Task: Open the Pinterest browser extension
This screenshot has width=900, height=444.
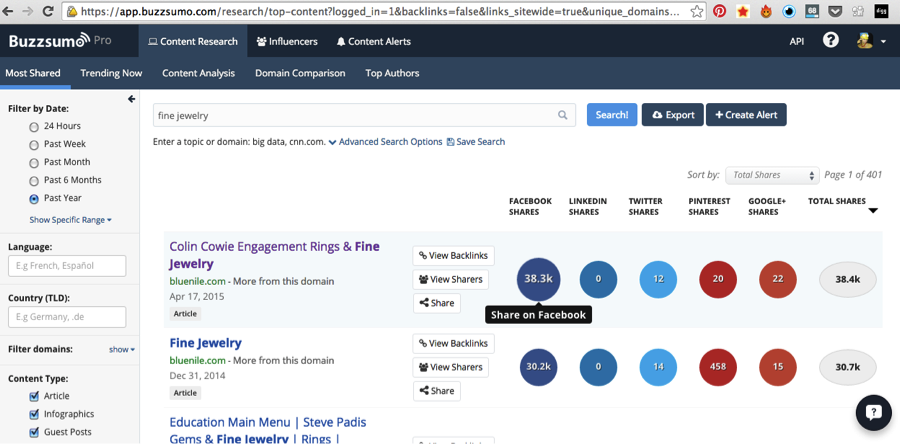Action: coord(719,11)
